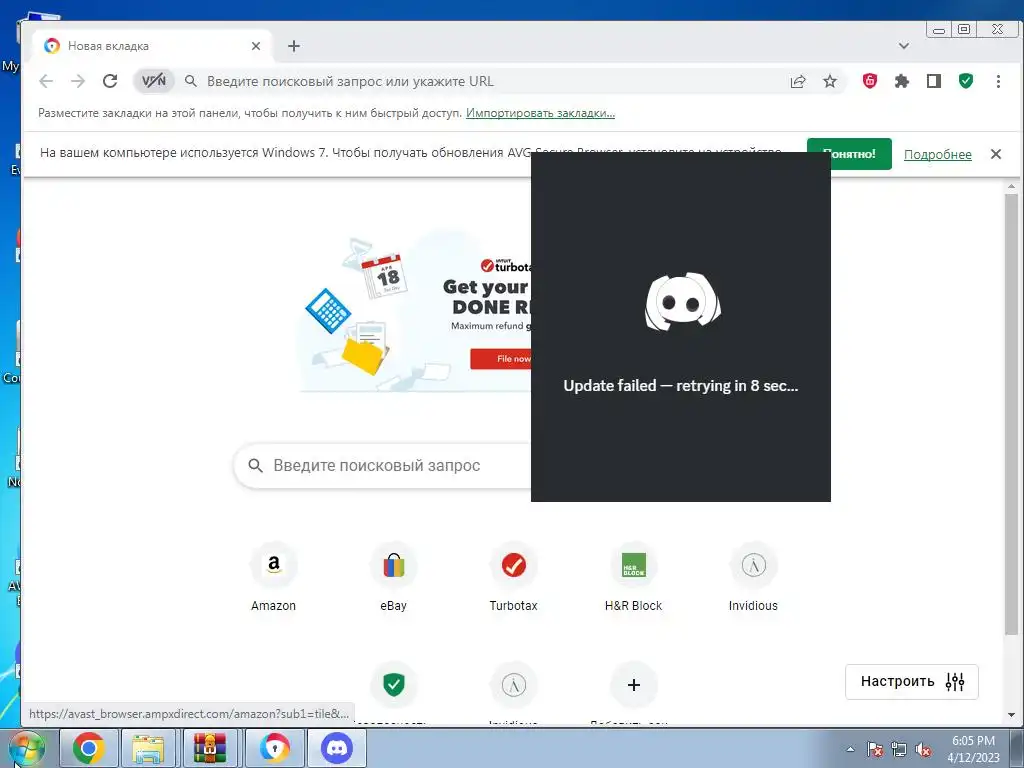Bookmark this tab with the star
This screenshot has height=768, width=1024.
pyautogui.click(x=829, y=81)
